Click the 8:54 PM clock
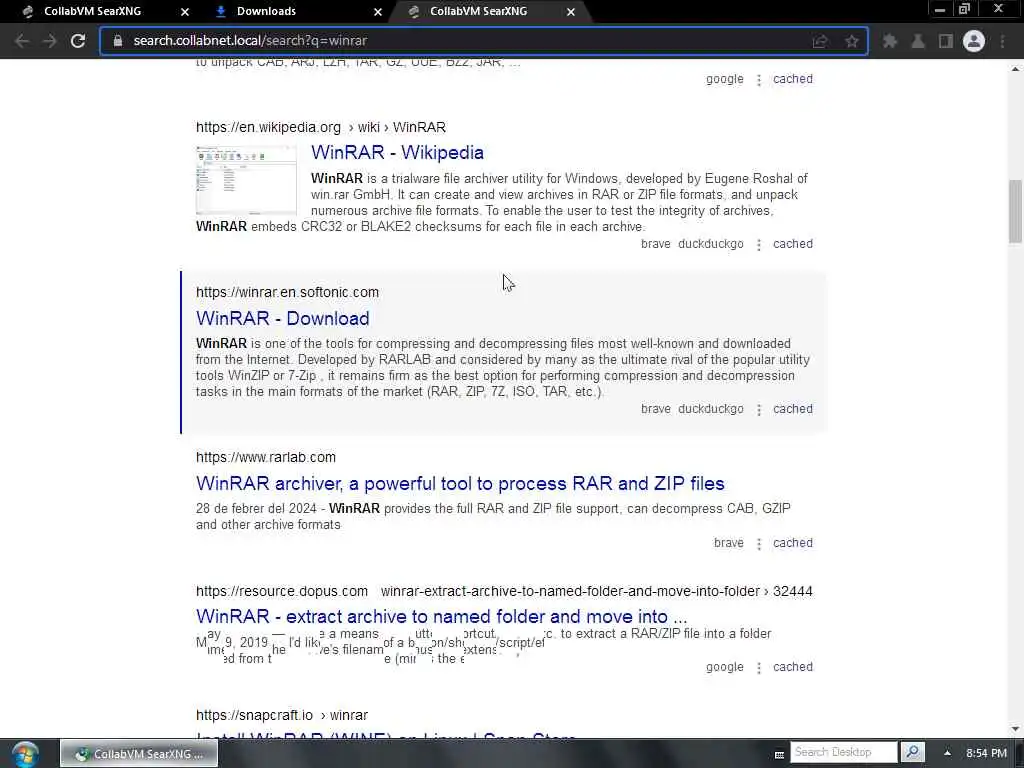1024x768 pixels. point(986,753)
